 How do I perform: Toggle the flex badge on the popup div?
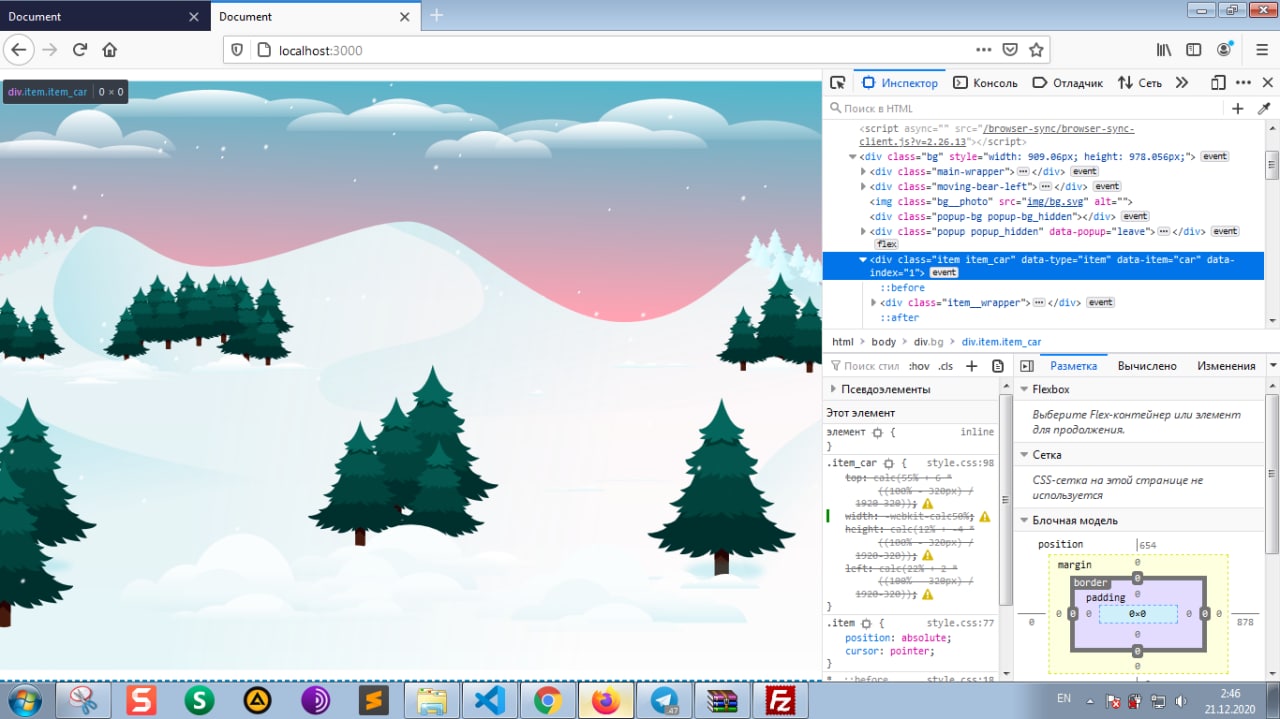tap(886, 244)
